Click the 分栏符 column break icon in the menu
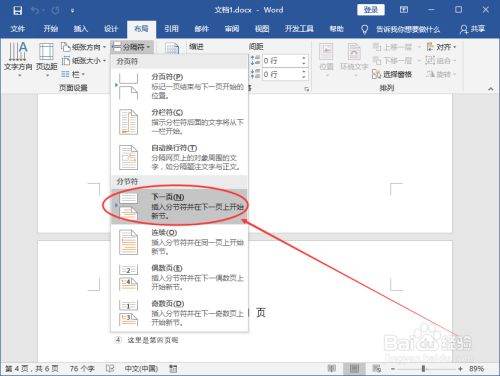Viewport: 500px width, 376px height. point(128,122)
